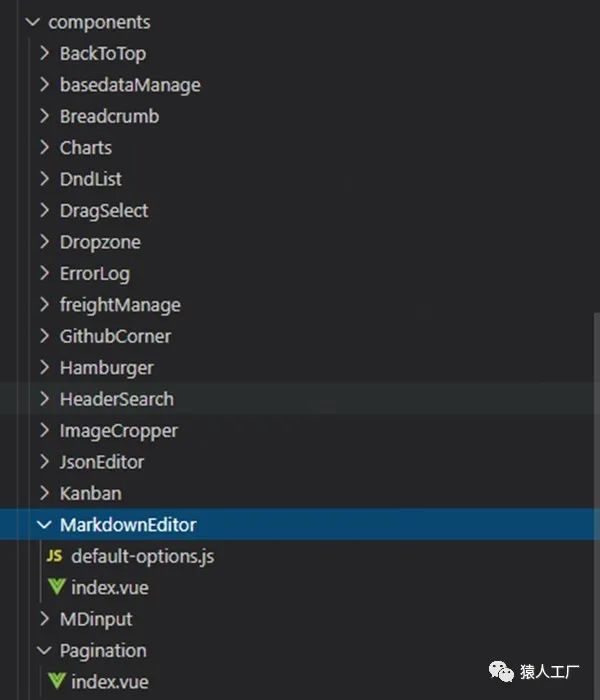Select the HeaderSearch folder

(x=116, y=399)
